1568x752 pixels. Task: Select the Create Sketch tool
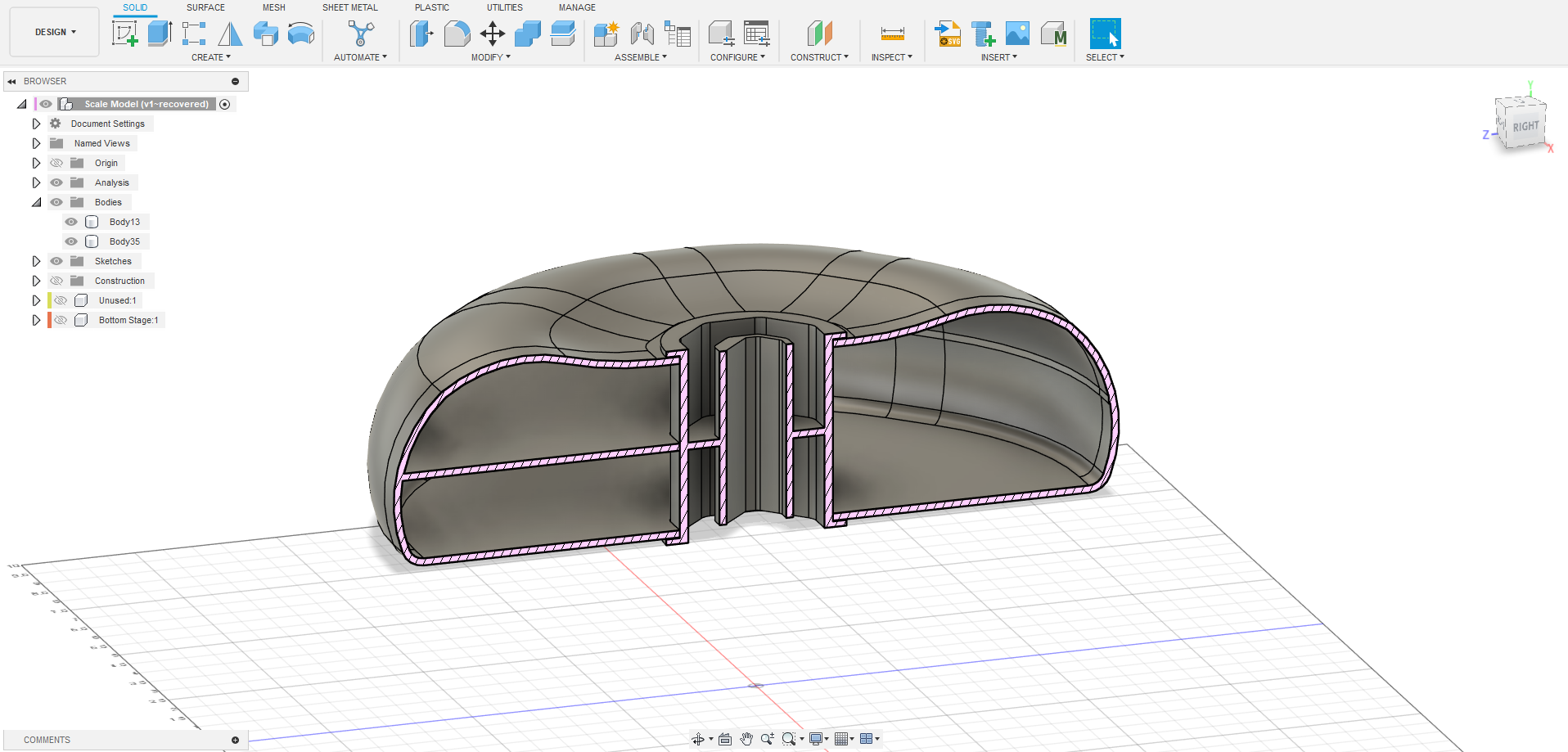[124, 34]
